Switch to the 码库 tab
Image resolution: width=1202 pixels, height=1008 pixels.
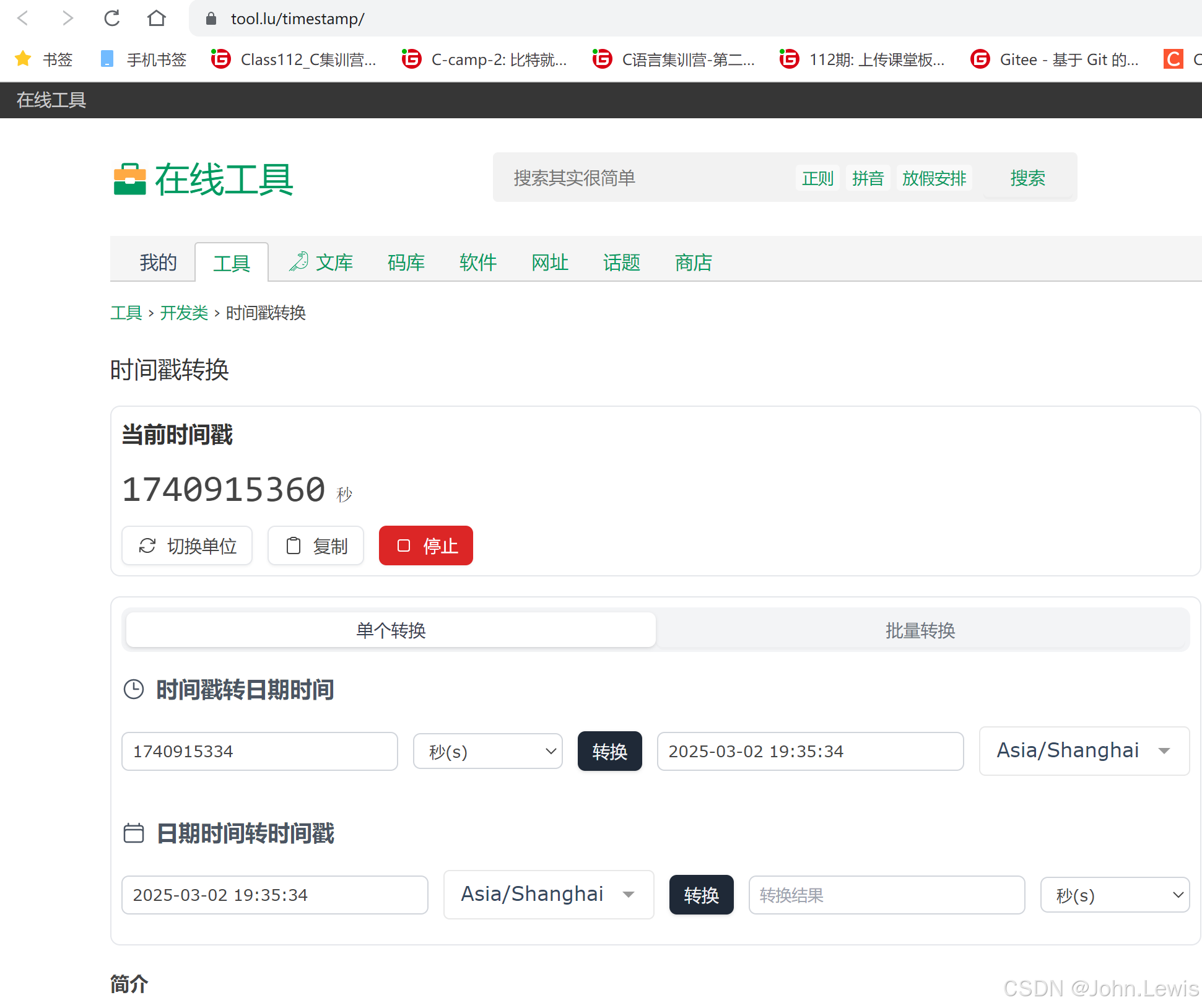tap(406, 263)
